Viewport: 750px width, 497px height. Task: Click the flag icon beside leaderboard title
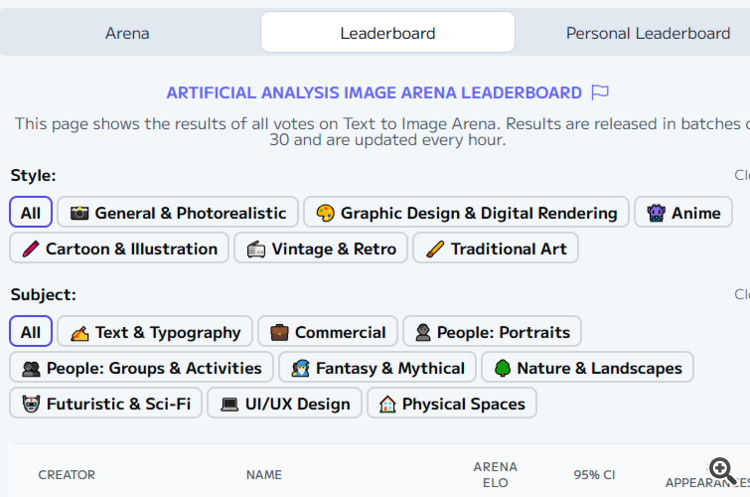pyautogui.click(x=600, y=93)
